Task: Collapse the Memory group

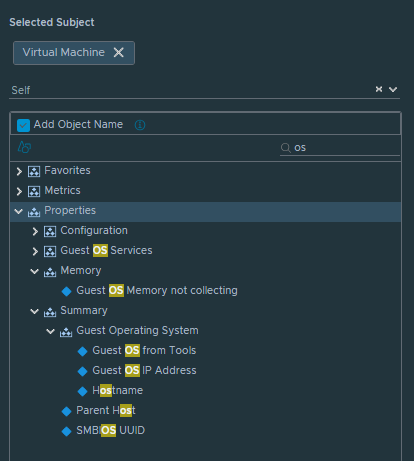Action: [x=35, y=271]
